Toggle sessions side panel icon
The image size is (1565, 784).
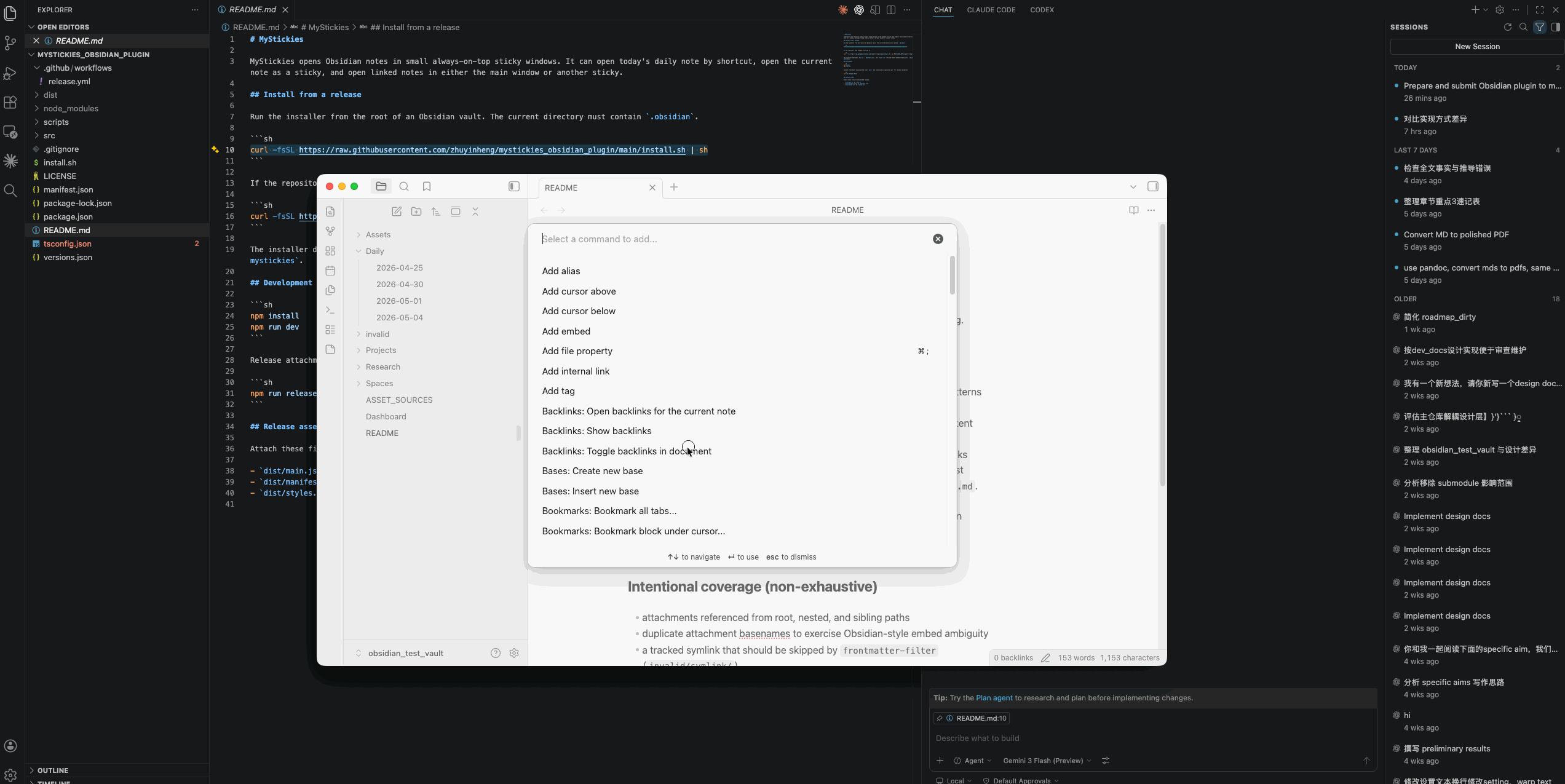pyautogui.click(x=1555, y=27)
